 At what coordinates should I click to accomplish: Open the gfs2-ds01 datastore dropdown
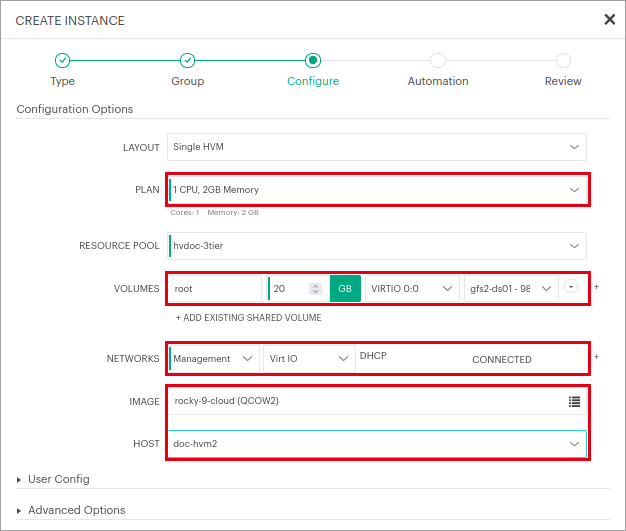click(x=511, y=288)
